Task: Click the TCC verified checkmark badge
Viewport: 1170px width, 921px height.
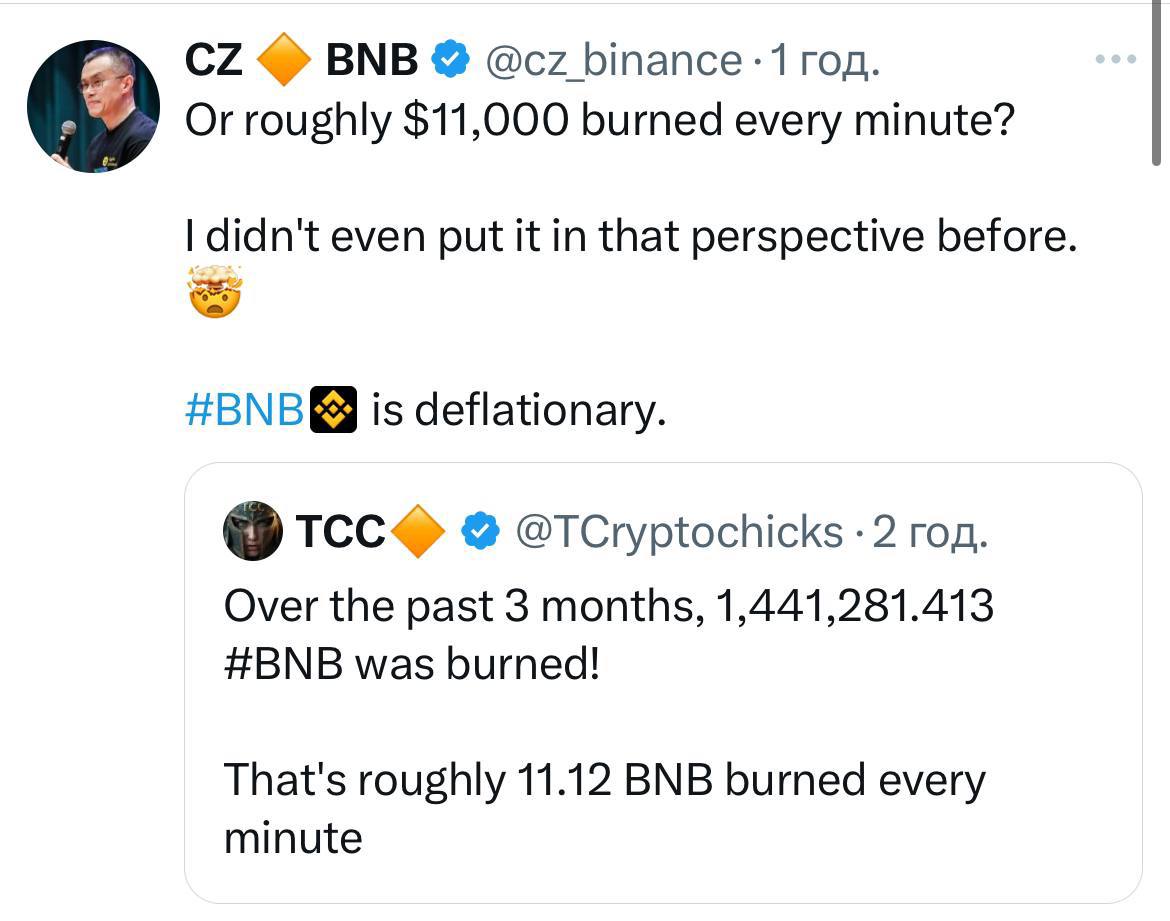Action: pos(483,532)
